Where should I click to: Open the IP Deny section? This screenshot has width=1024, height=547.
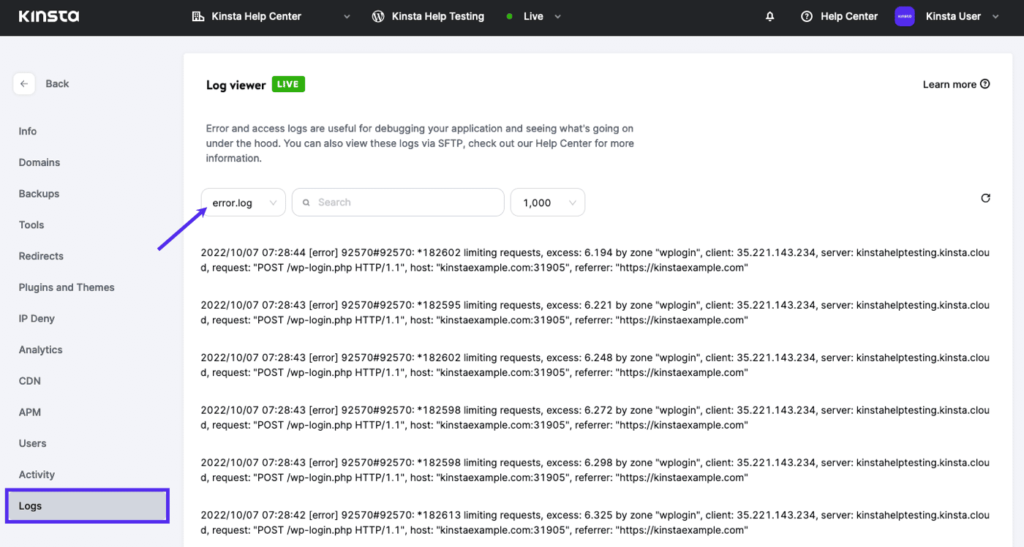coord(36,319)
